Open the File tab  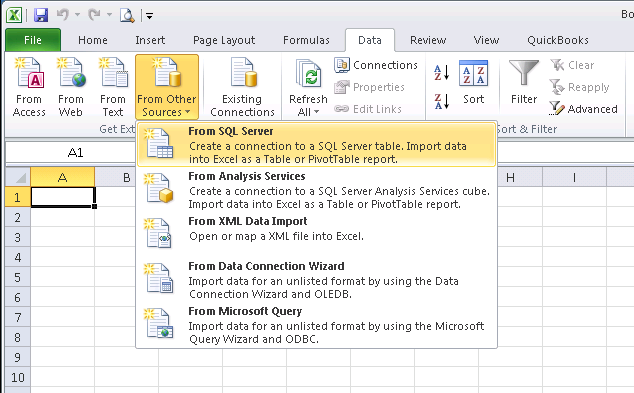point(33,40)
